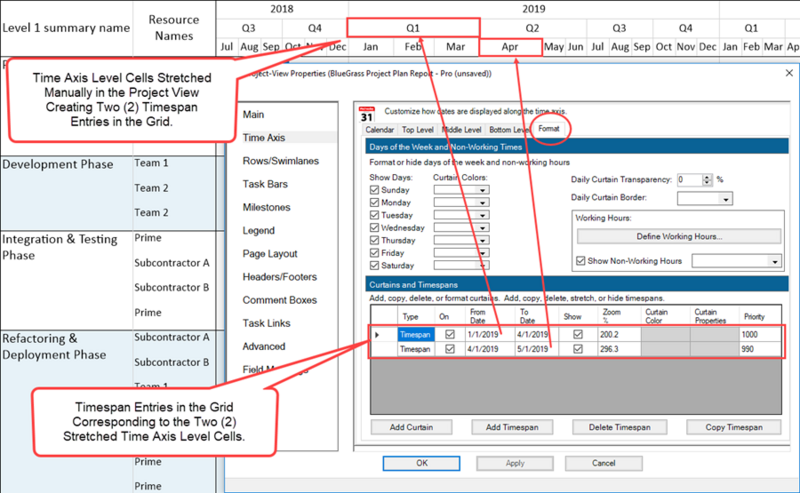The height and width of the screenshot is (493, 800).
Task: Open Task Bars settings
Action: tap(265, 184)
